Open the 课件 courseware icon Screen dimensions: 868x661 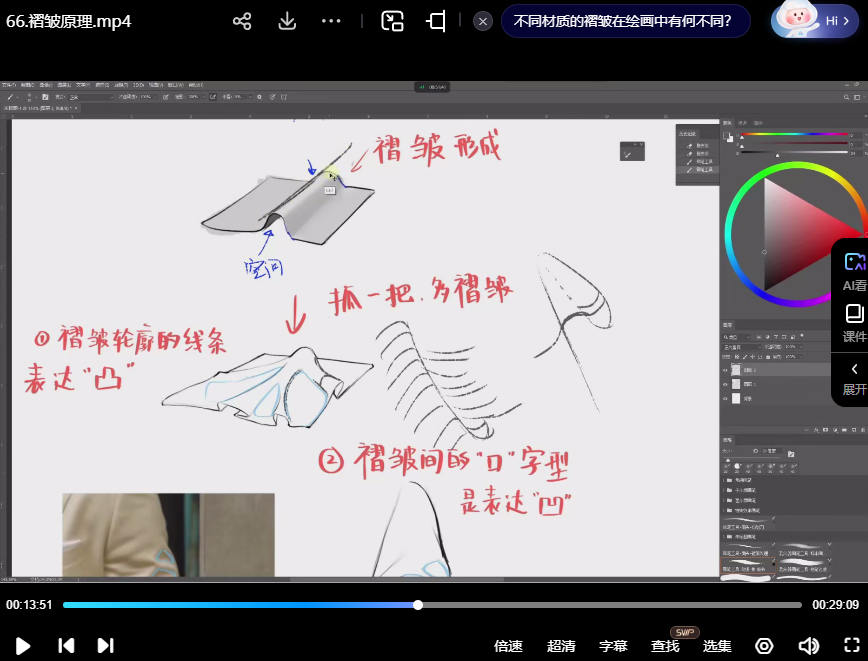pyautogui.click(x=854, y=322)
